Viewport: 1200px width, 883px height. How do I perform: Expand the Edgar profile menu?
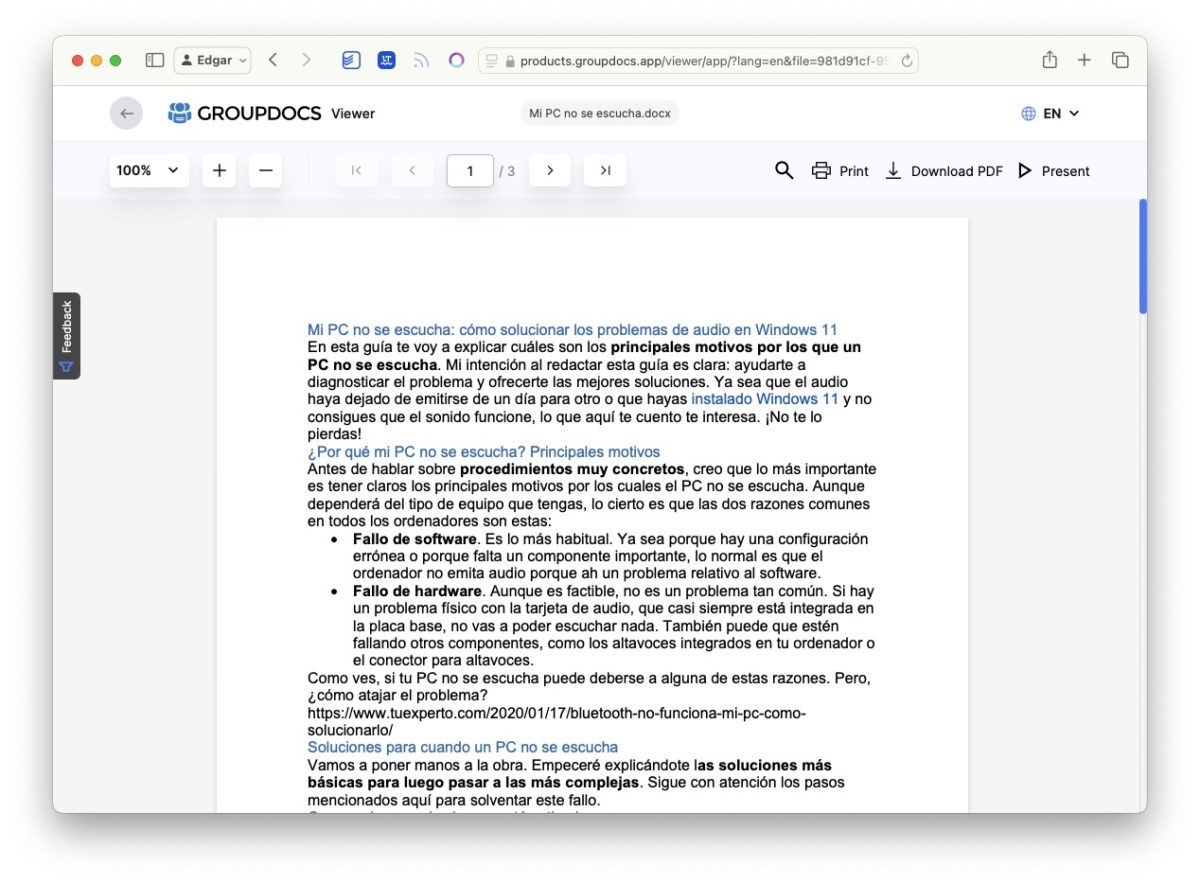213,60
